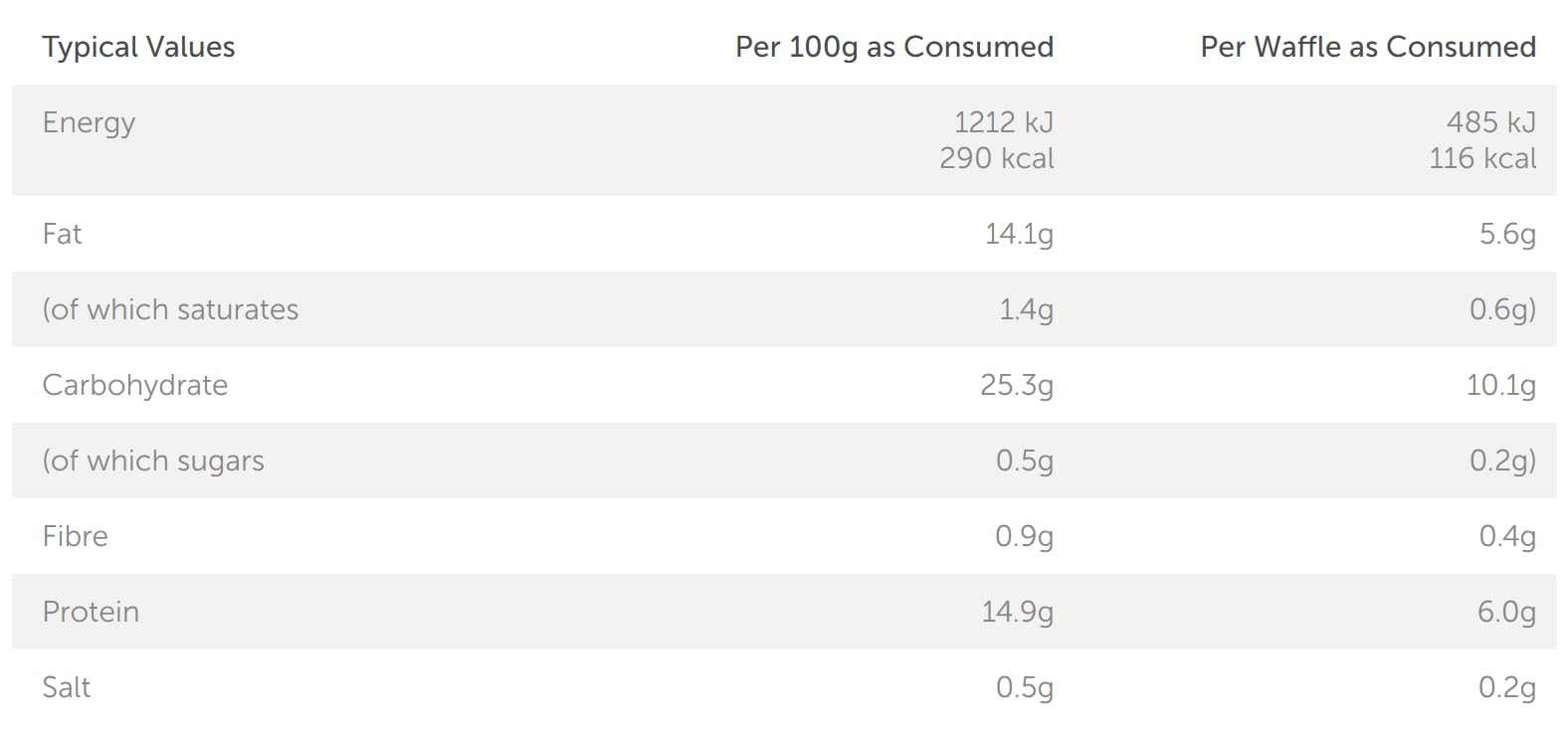Select the Carbohydrate row label
Image resolution: width=1568 pixels, height=738 pixels.
(134, 385)
